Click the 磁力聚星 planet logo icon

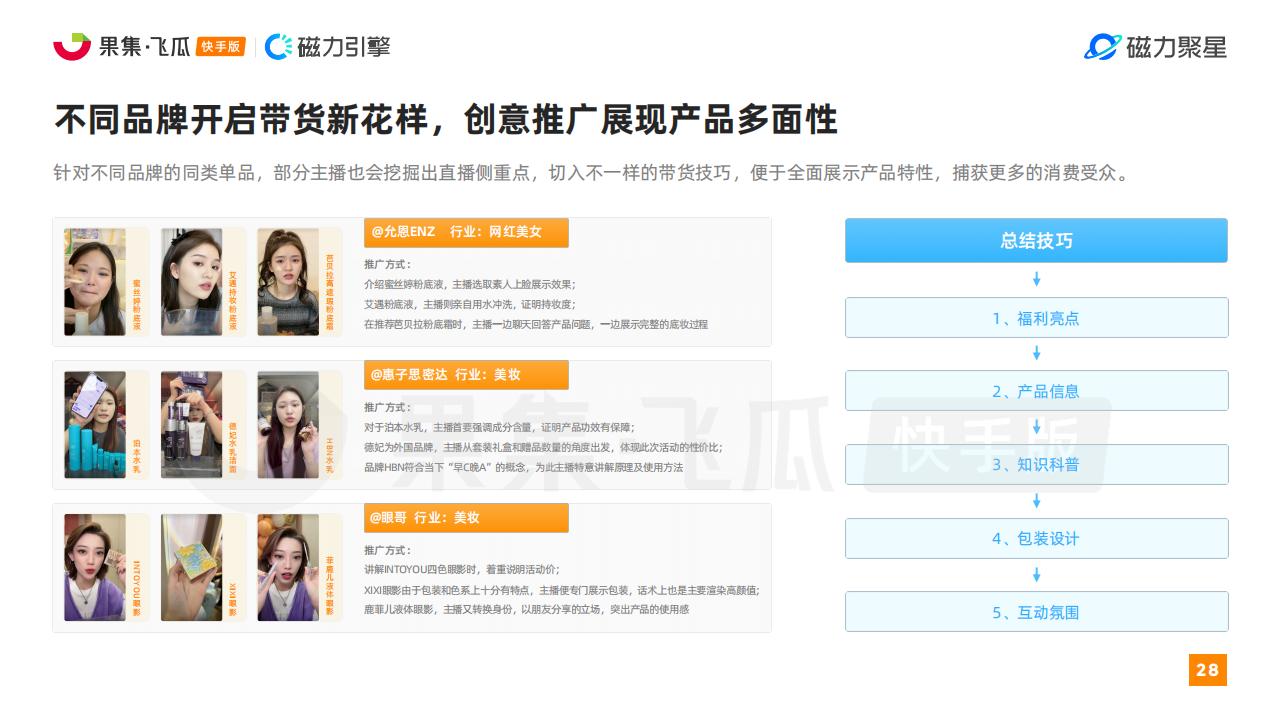point(1102,46)
